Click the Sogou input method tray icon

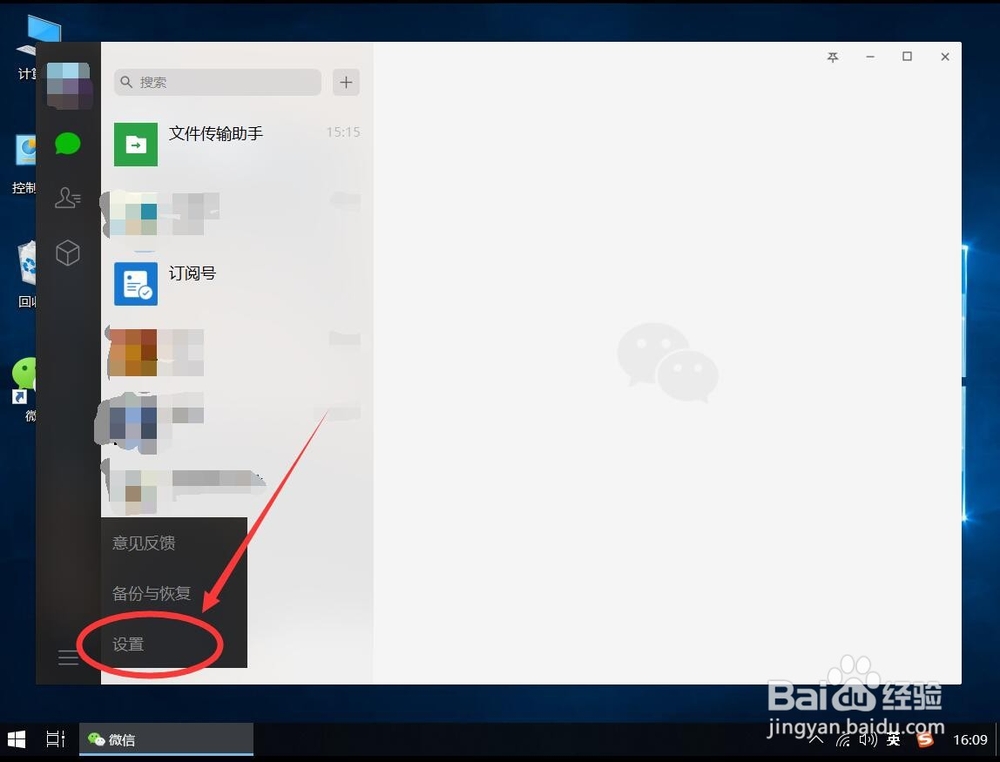[x=925, y=740]
